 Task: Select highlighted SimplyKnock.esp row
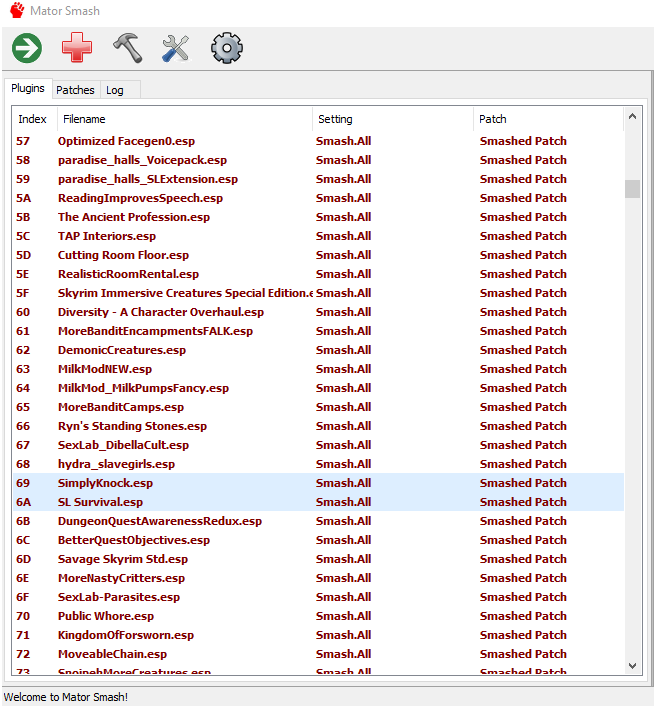tap(318, 483)
